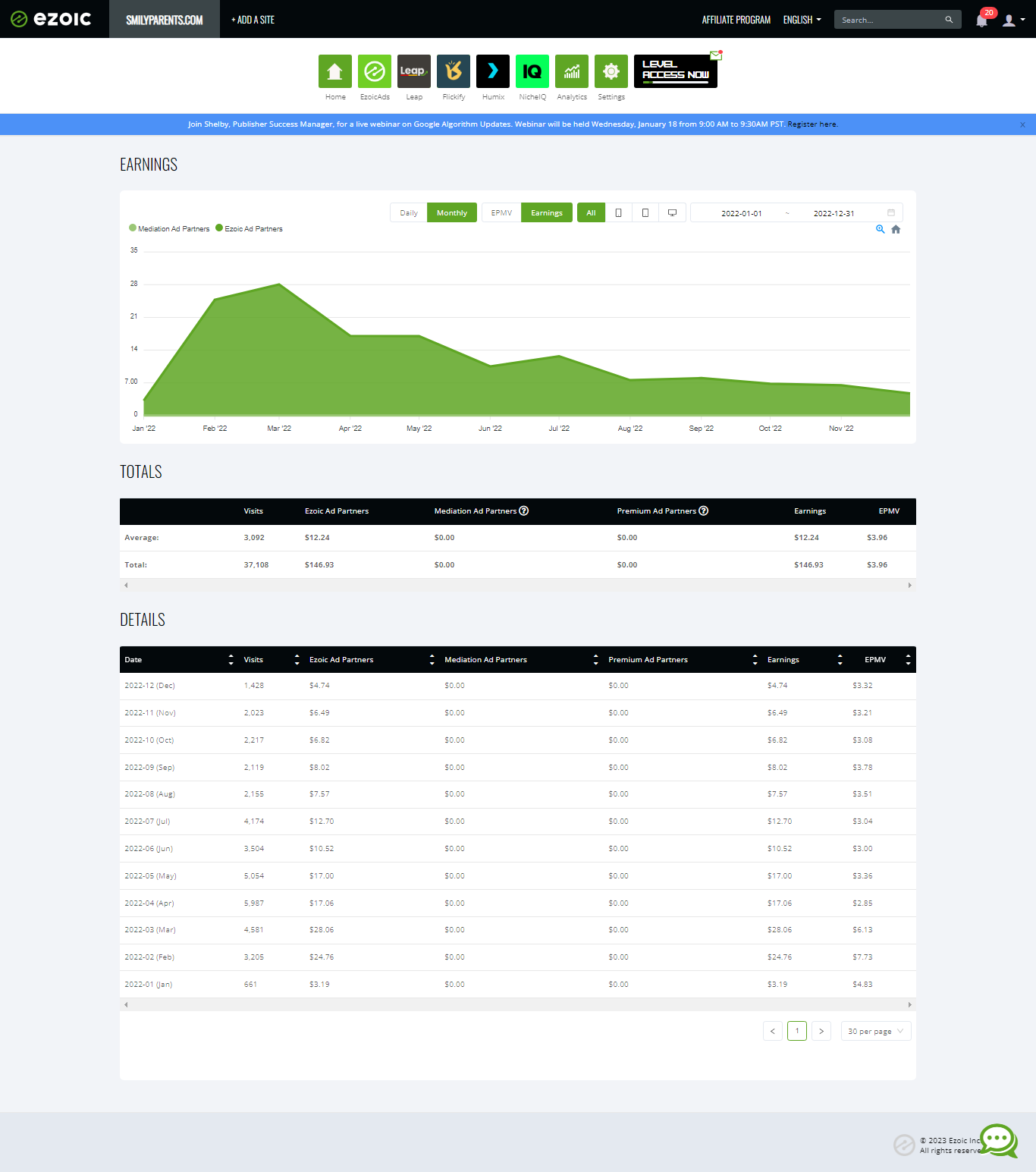This screenshot has width=1036, height=1172.
Task: Click the 2022-07 (Jul) row date
Action: (x=147, y=822)
